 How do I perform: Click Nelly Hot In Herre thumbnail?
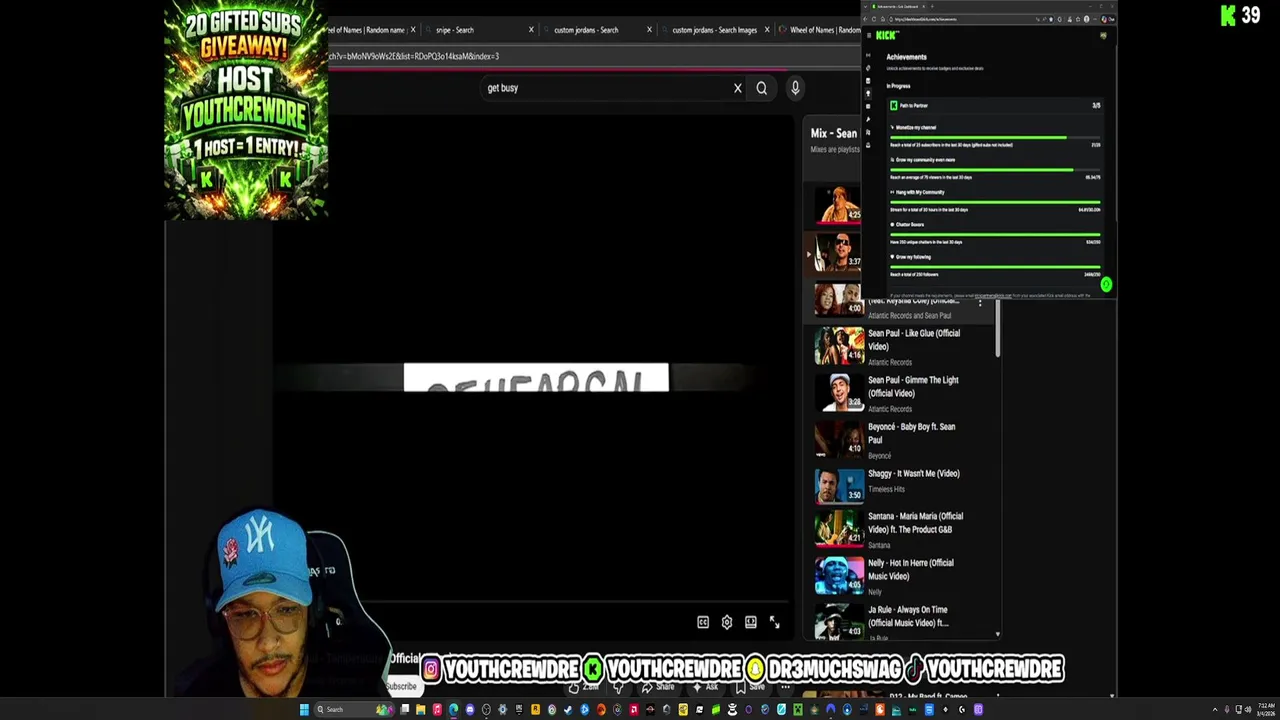click(x=838, y=576)
